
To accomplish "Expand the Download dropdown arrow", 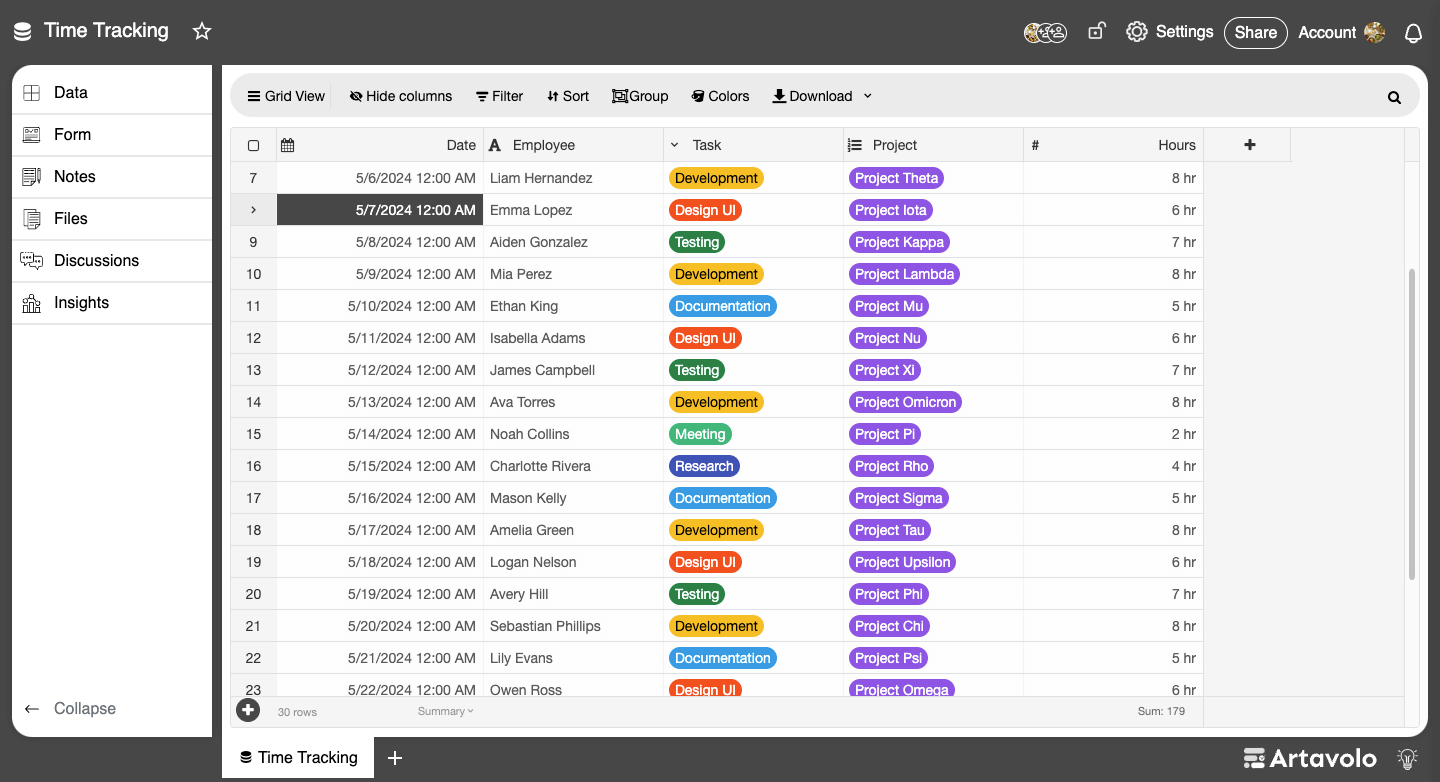I will [867, 96].
